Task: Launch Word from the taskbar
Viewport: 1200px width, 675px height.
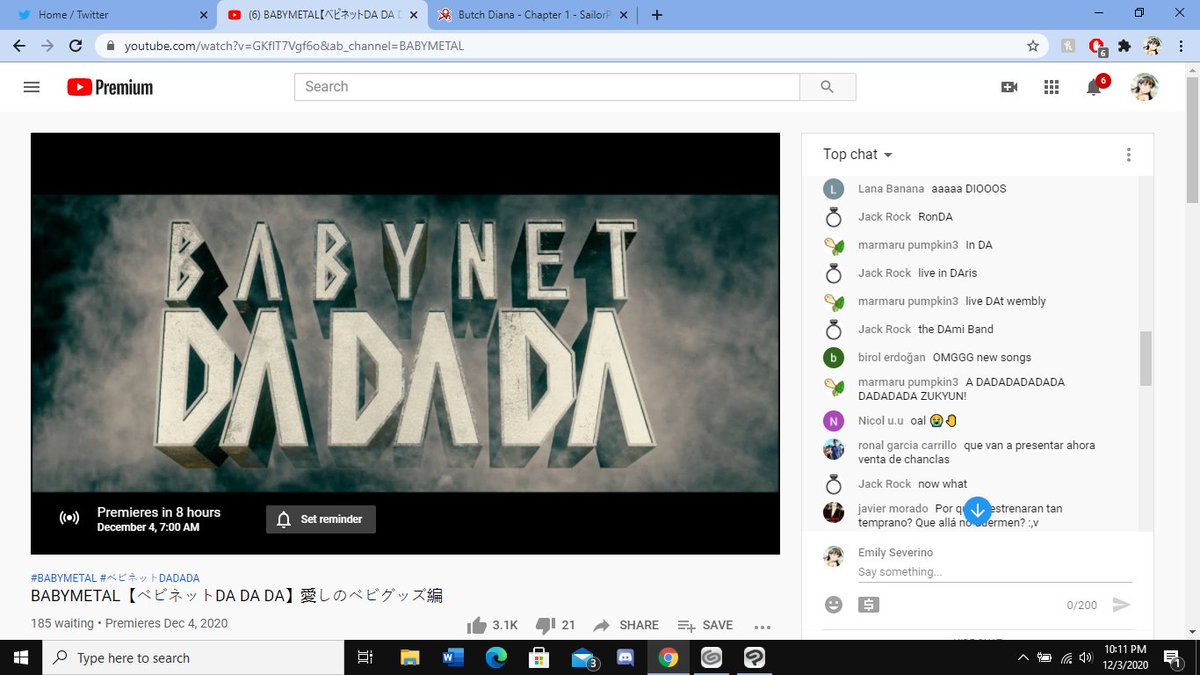Action: (452, 657)
